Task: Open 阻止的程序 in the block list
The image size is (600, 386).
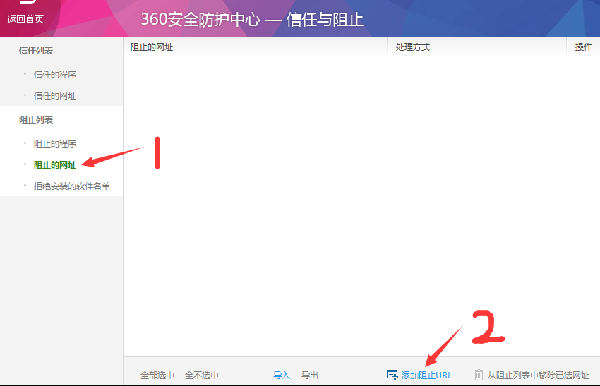Action: (55, 144)
